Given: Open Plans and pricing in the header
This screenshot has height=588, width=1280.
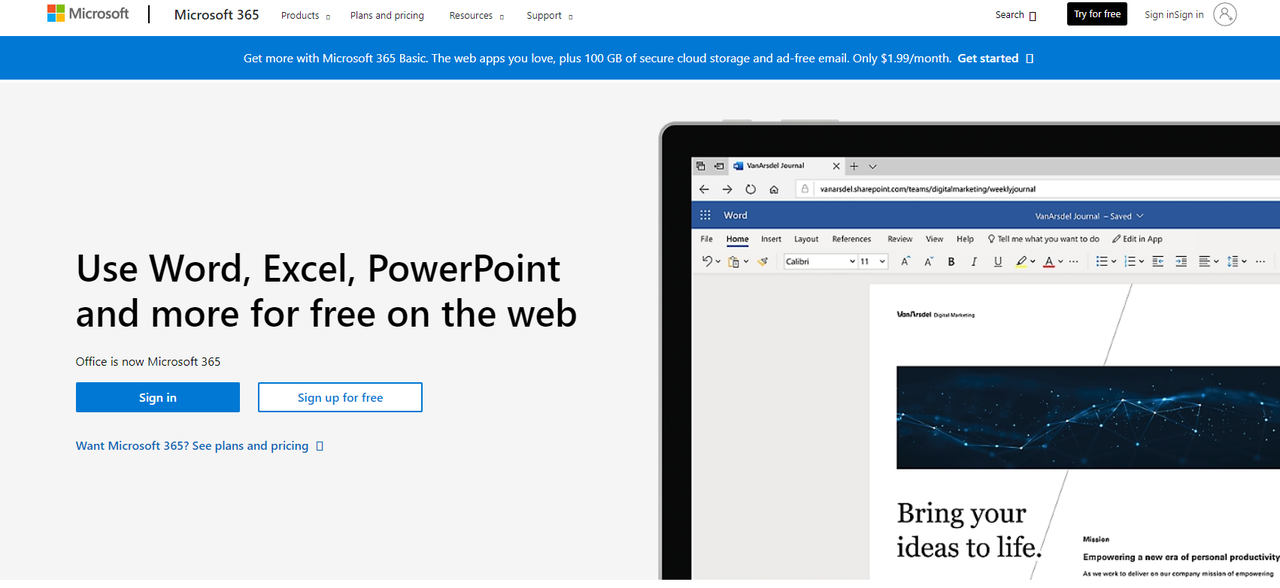Looking at the screenshot, I should coord(387,15).
